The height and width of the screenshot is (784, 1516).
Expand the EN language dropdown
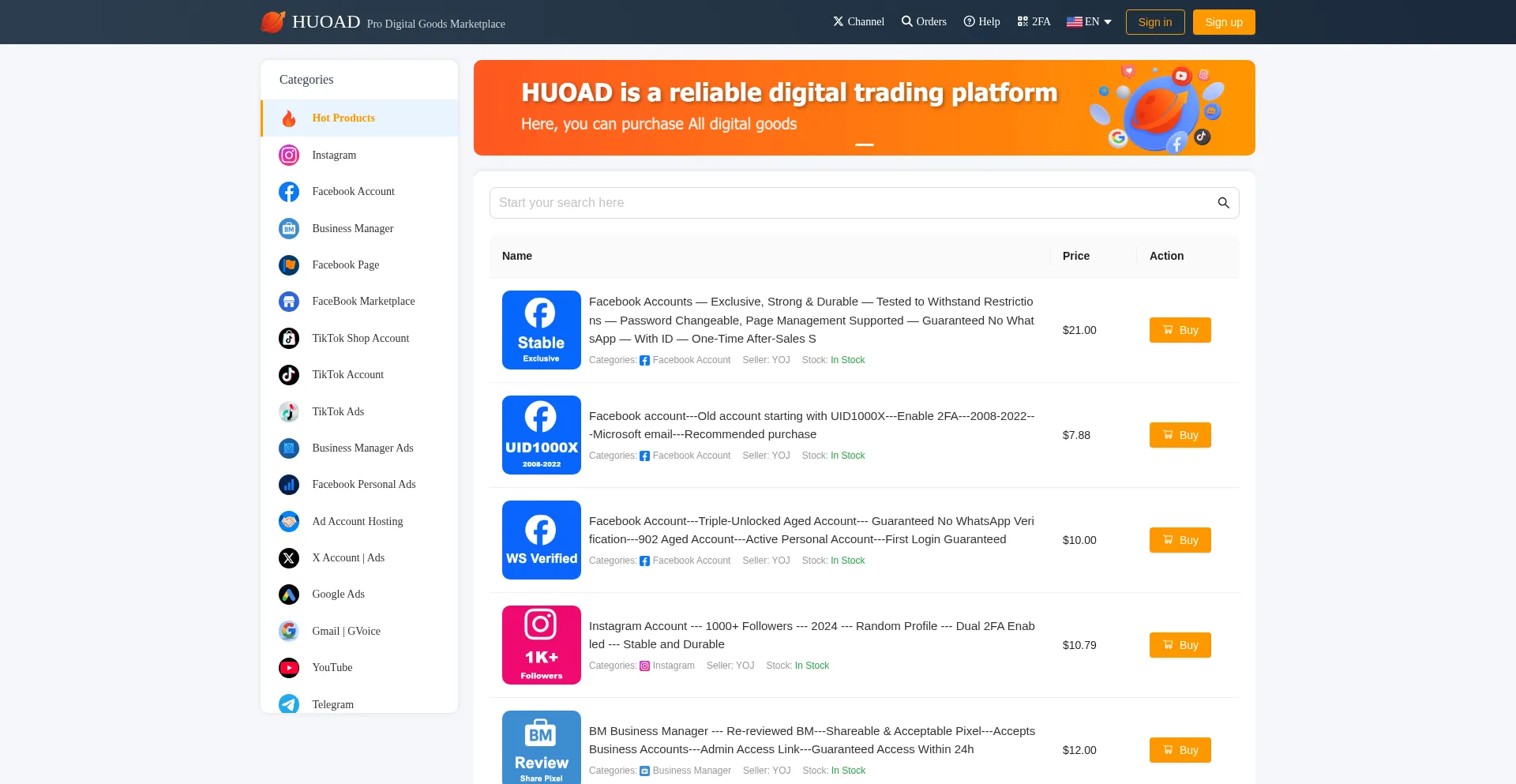[x=1089, y=22]
